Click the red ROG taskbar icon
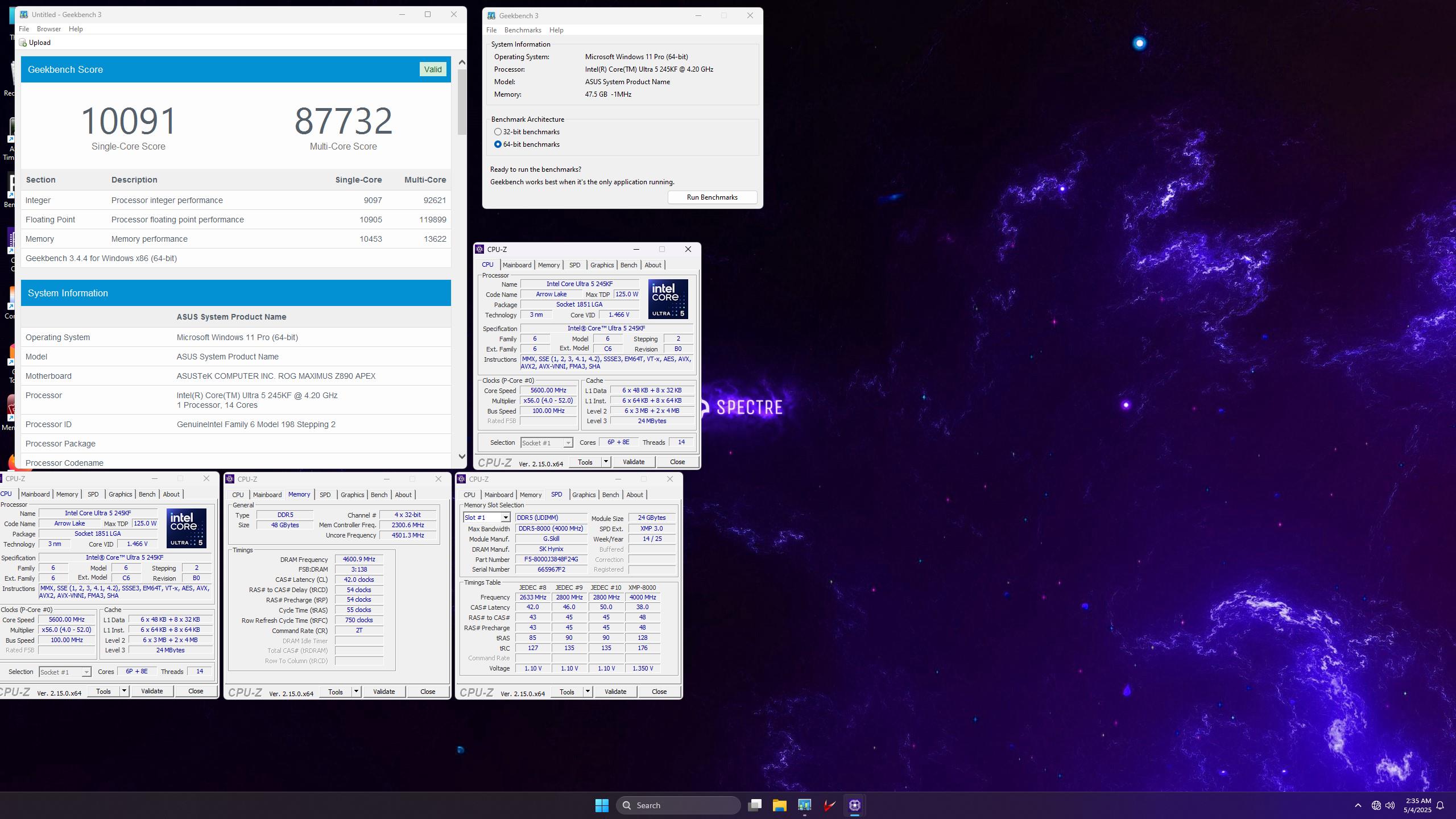The width and height of the screenshot is (1456, 819). point(830,805)
